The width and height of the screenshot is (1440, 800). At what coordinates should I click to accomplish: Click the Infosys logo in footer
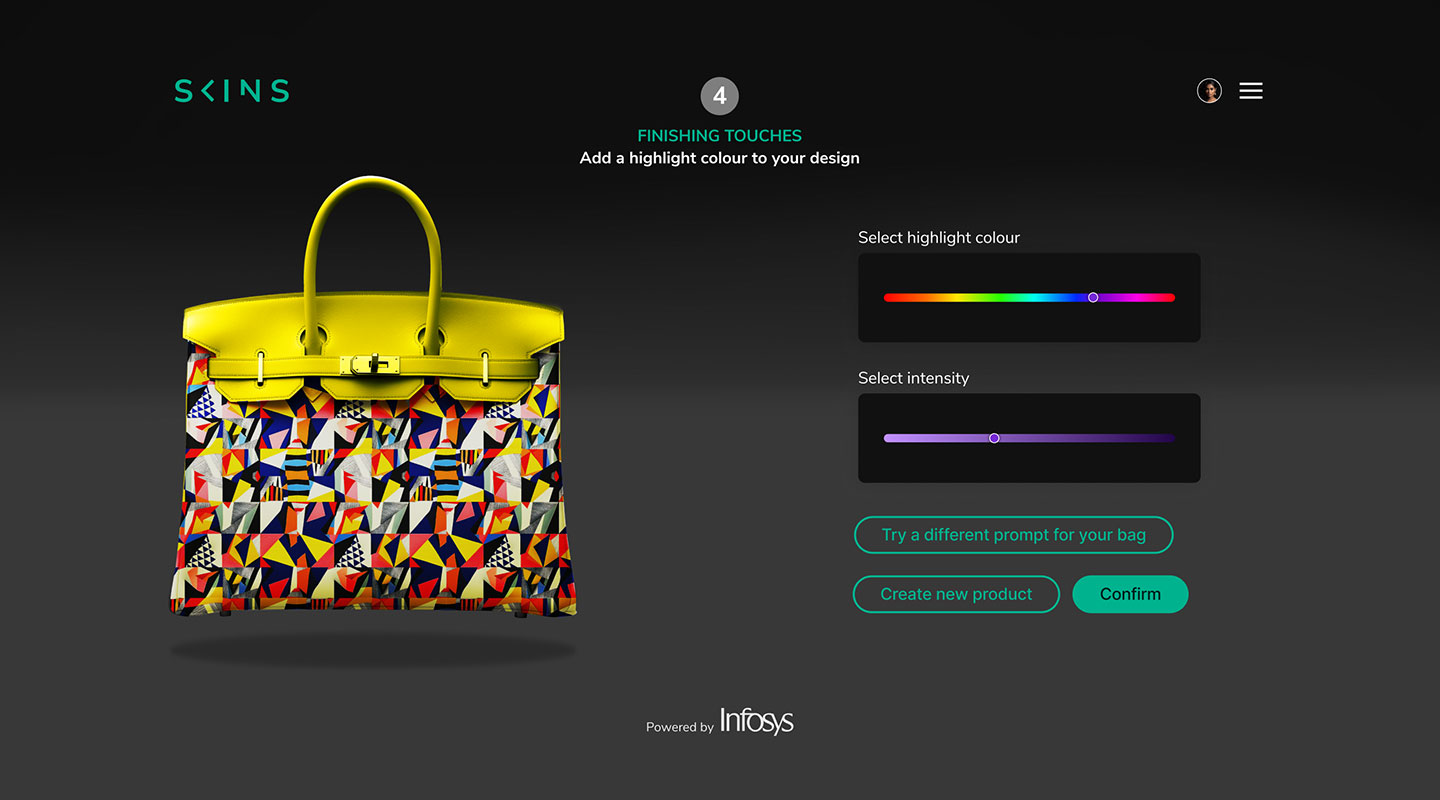click(x=757, y=721)
